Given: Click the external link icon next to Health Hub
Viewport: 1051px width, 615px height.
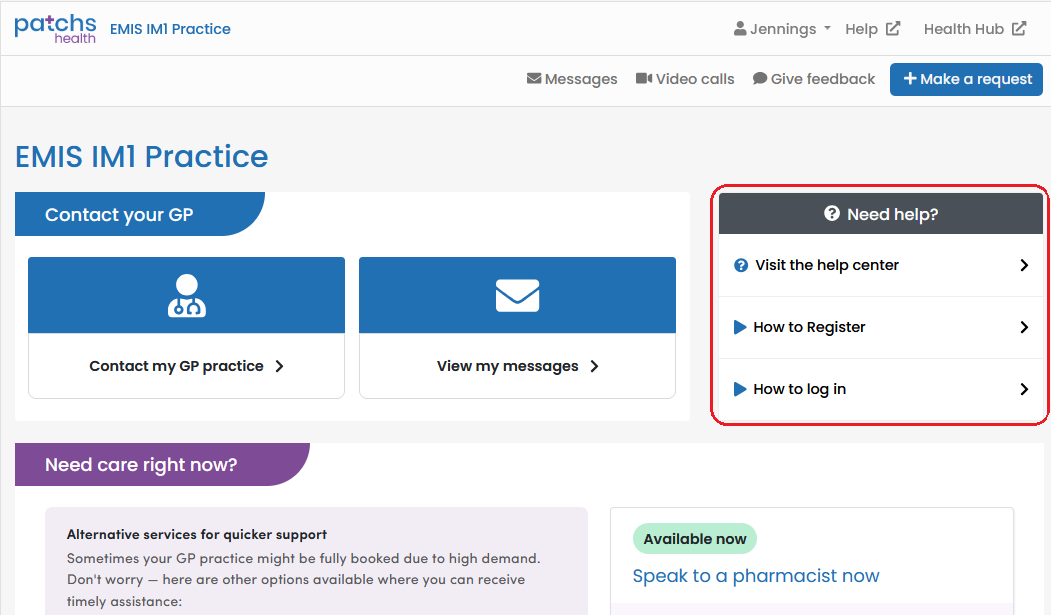Looking at the screenshot, I should (x=1019, y=28).
